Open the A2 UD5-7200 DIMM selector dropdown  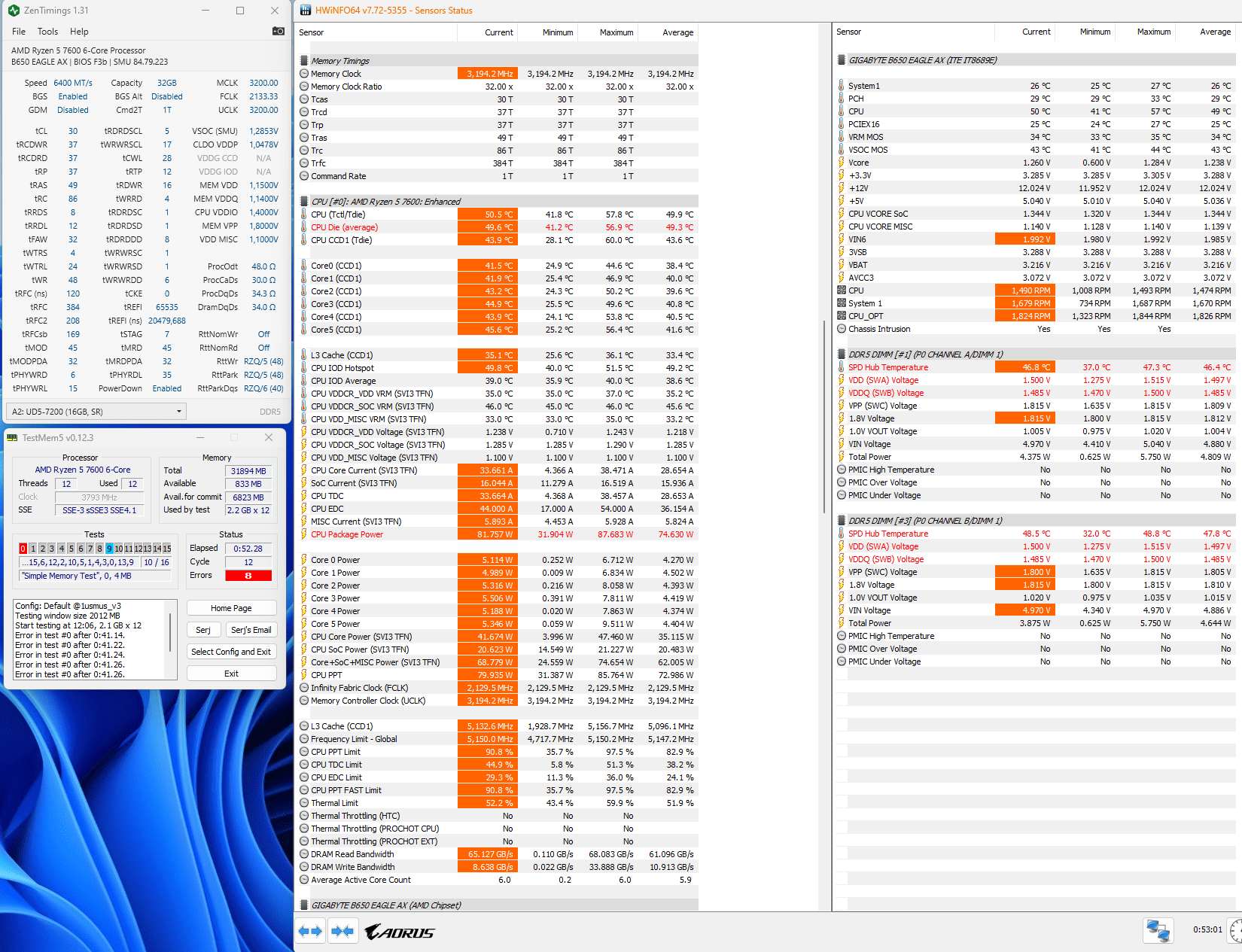tap(96, 412)
